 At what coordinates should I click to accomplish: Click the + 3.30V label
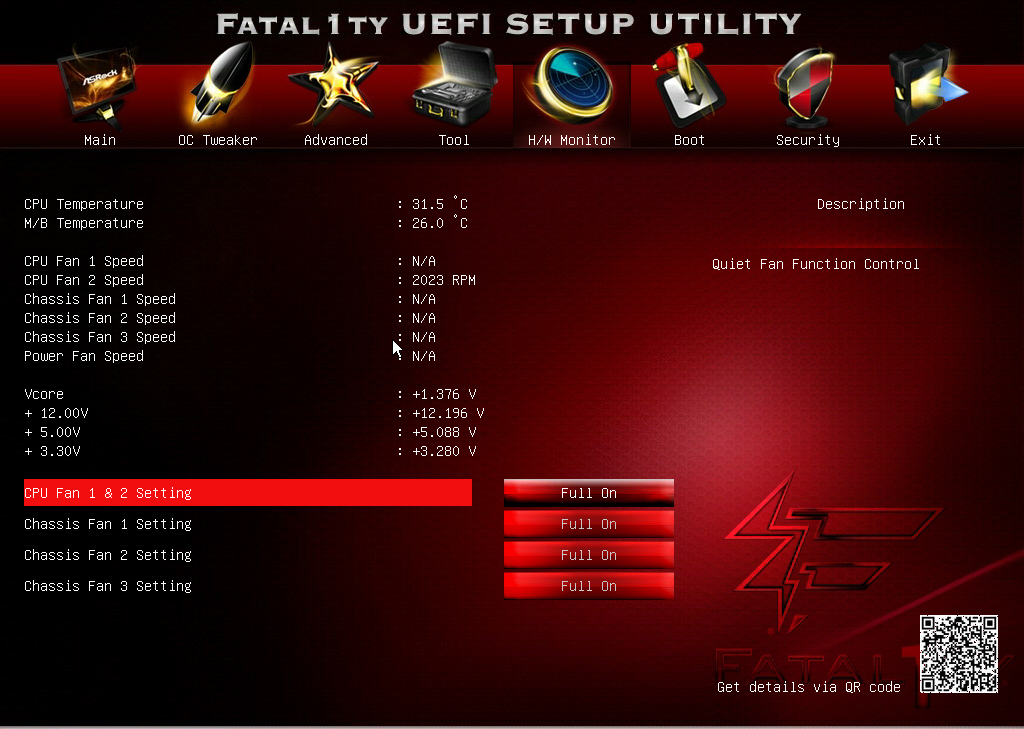[x=52, y=451]
